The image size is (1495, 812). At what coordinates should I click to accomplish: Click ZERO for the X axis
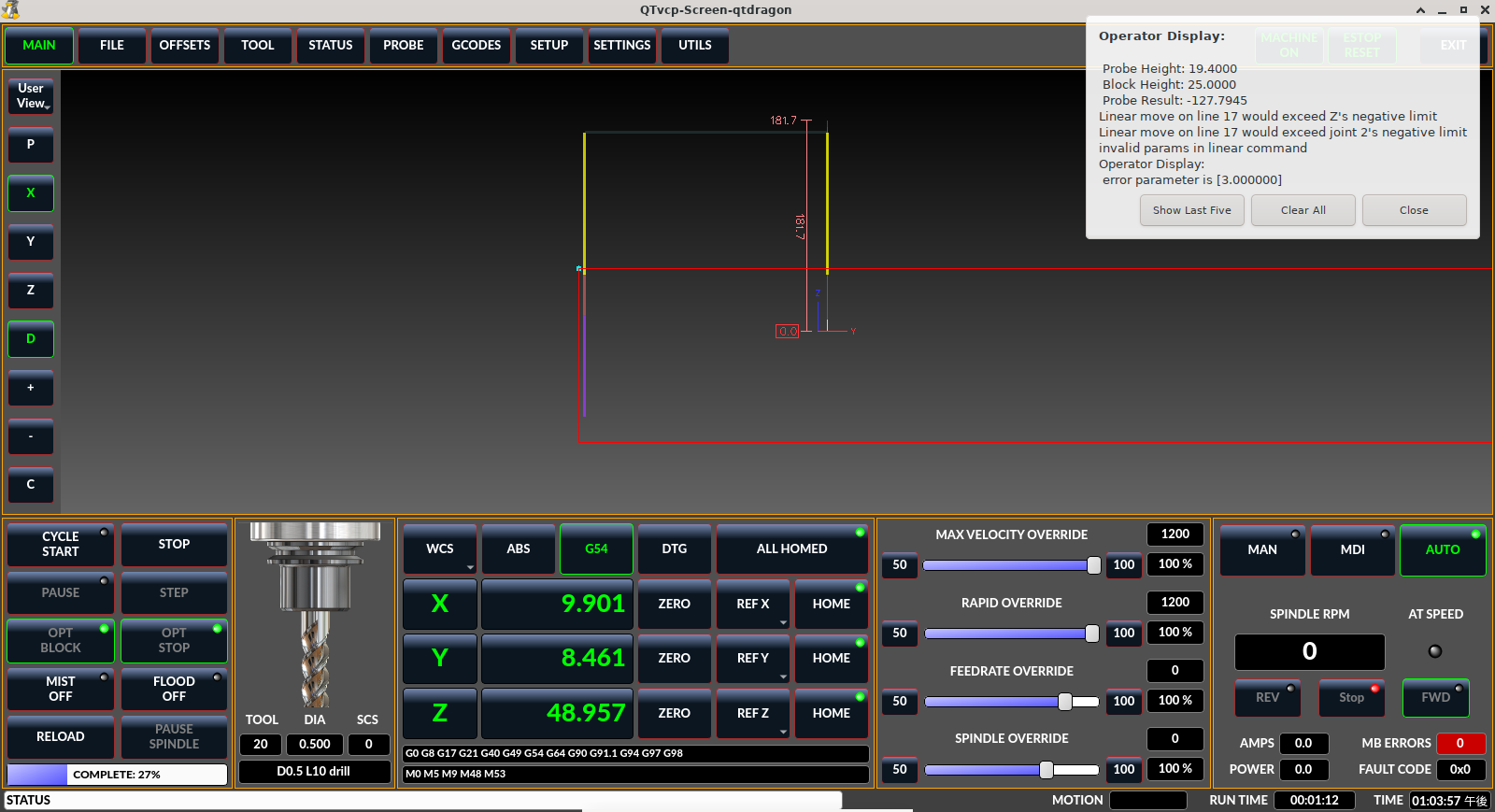click(x=675, y=605)
